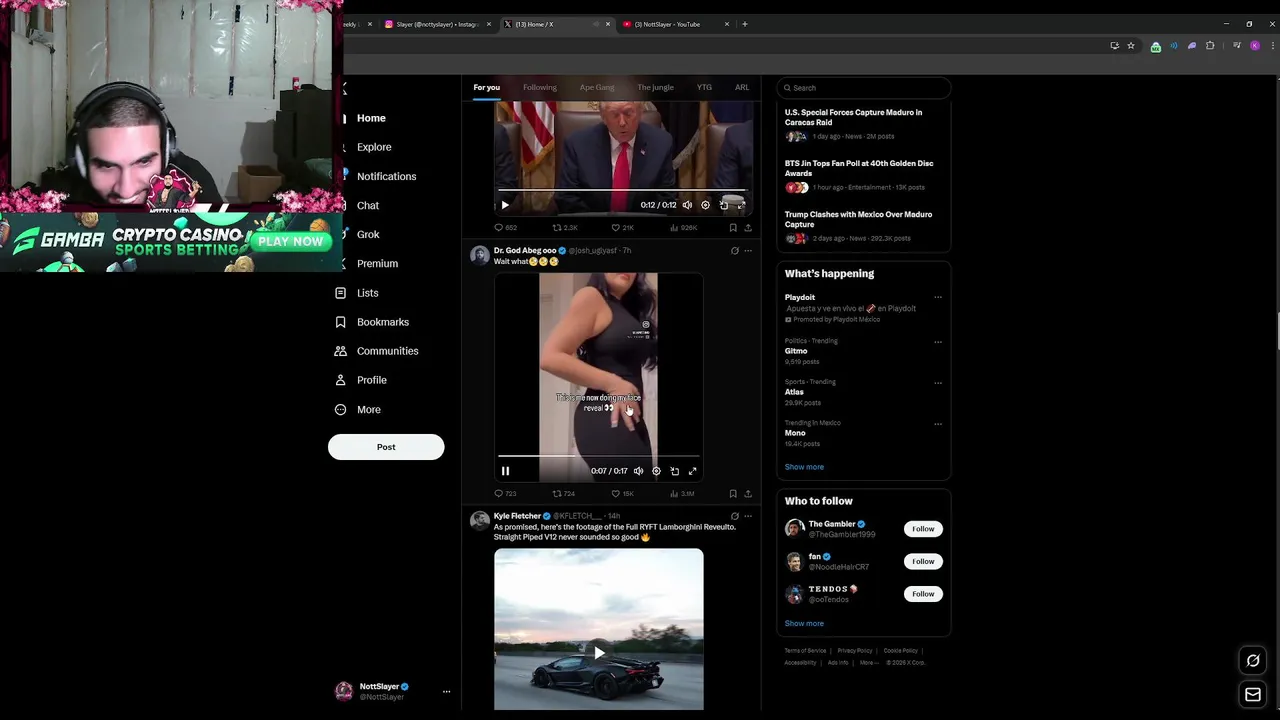This screenshot has width=1280, height=720.
Task: Open Bookmarks icon in sidebar
Action: [340, 322]
